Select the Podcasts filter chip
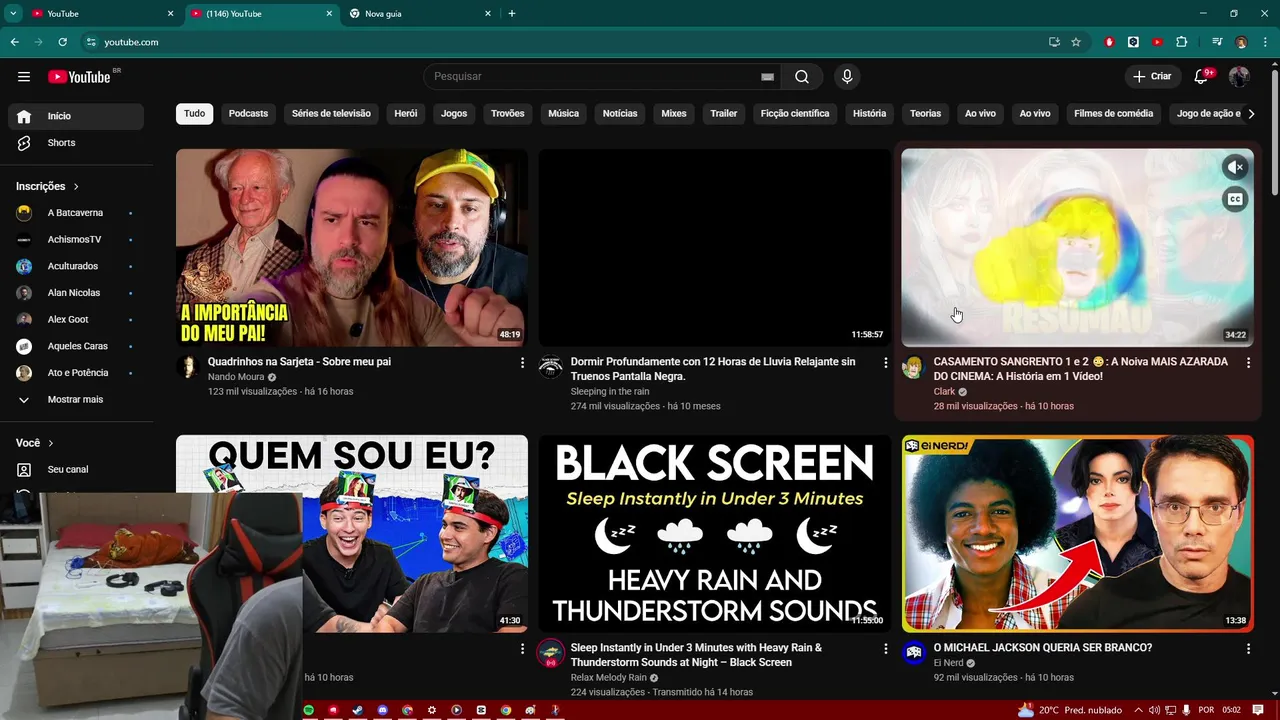Screen dimensions: 1280x720 pos(248,114)
